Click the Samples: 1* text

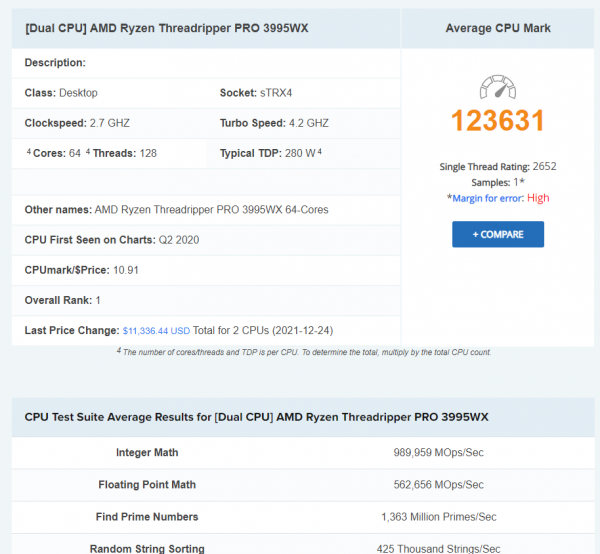498,182
